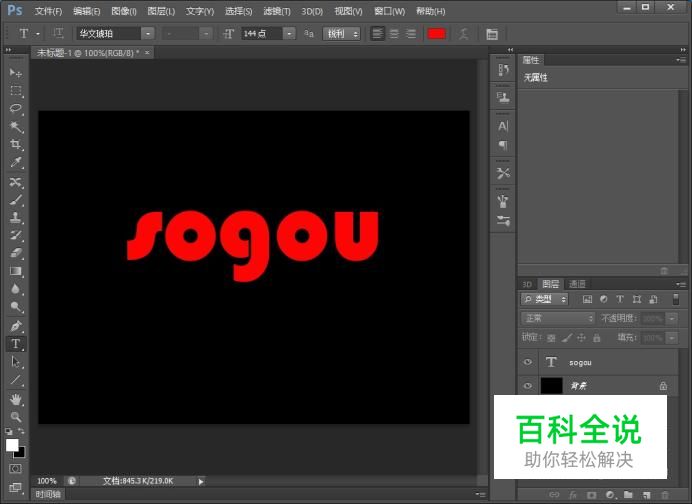Open the 滤镜(T) menu

277,11
